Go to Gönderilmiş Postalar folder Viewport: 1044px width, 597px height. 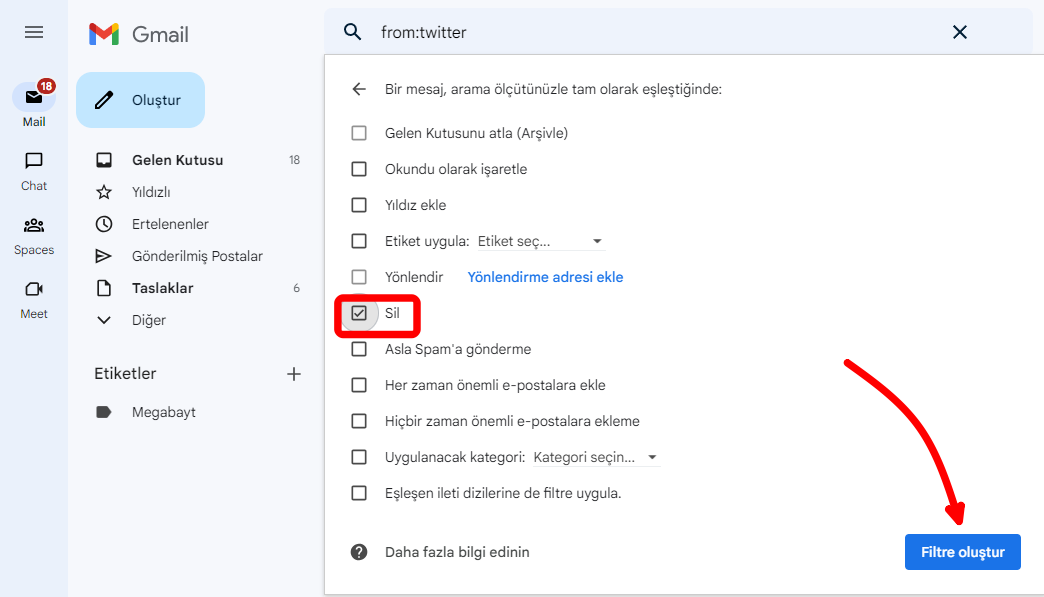197,256
